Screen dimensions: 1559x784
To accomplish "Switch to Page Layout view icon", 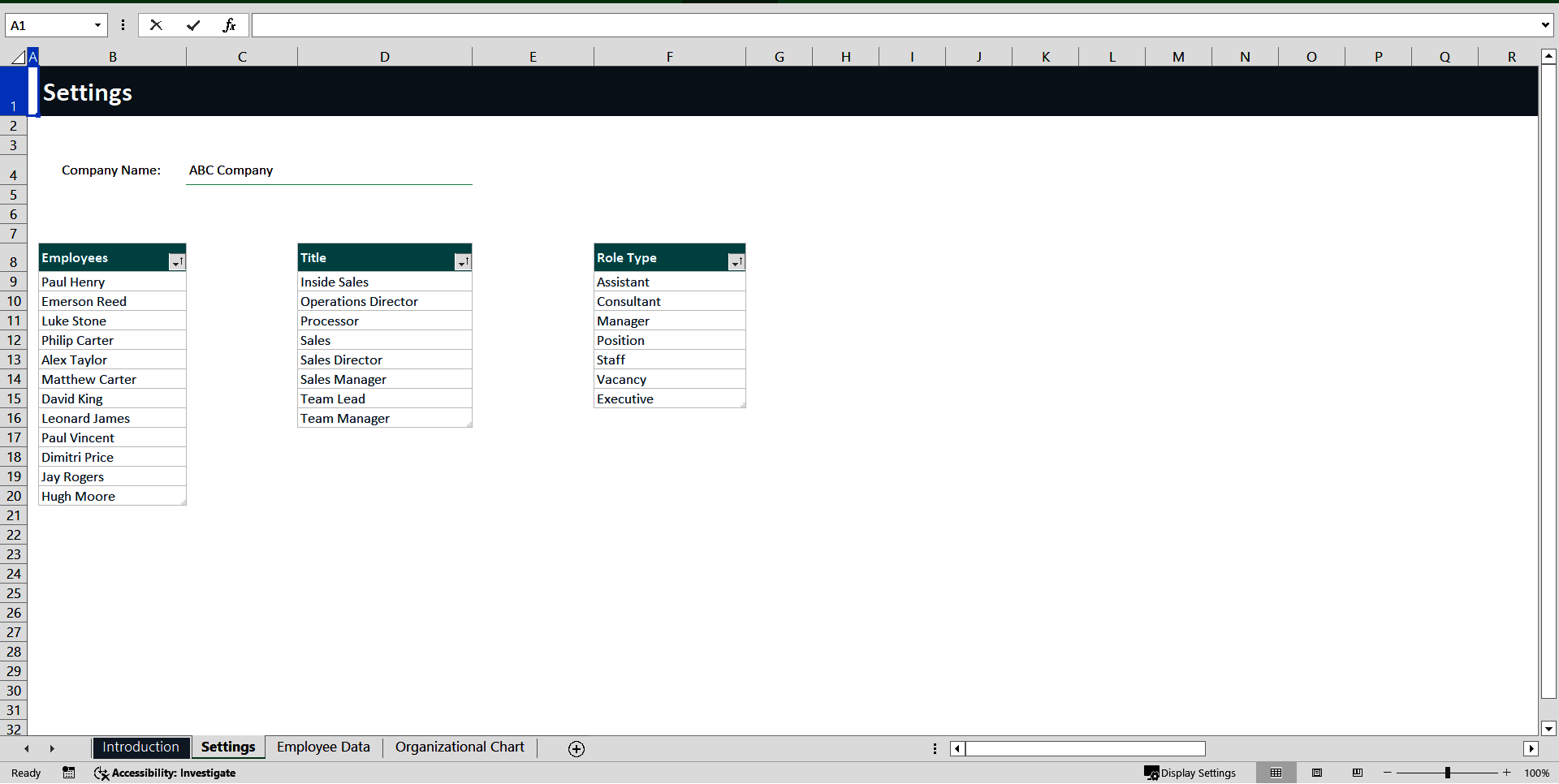I will click(1317, 773).
